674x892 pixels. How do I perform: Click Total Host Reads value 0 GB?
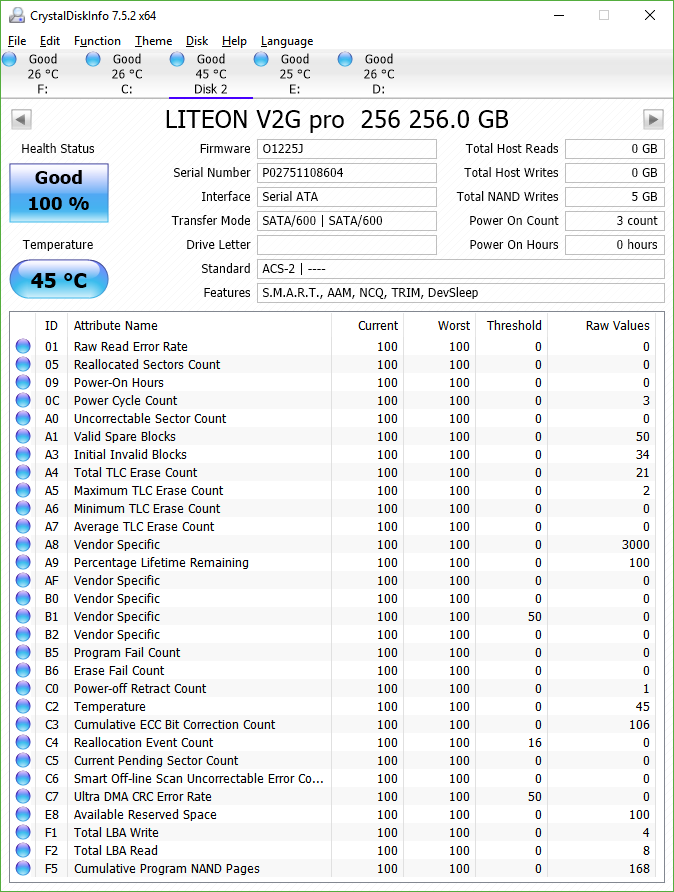pos(615,149)
